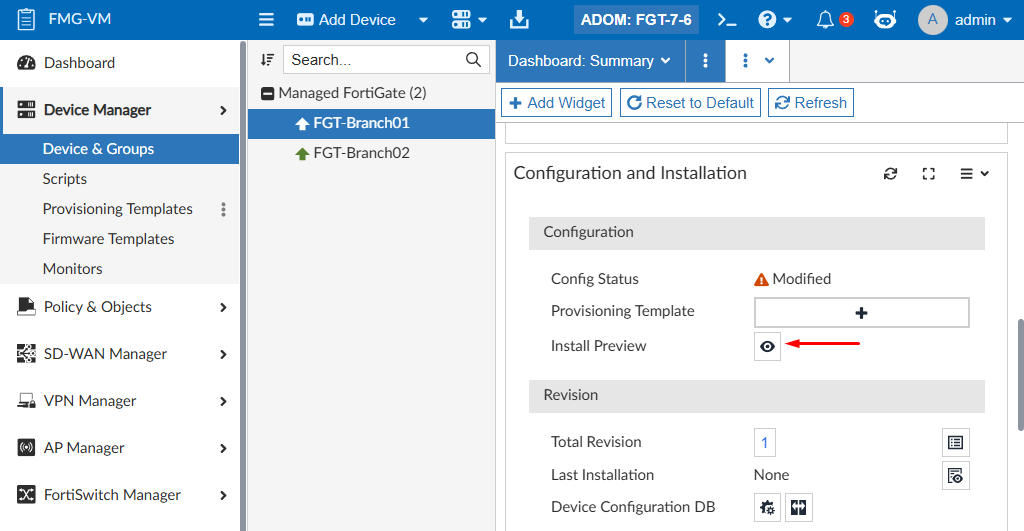The image size is (1024, 531).
Task: Click the Modified config status text
Action: 801,279
